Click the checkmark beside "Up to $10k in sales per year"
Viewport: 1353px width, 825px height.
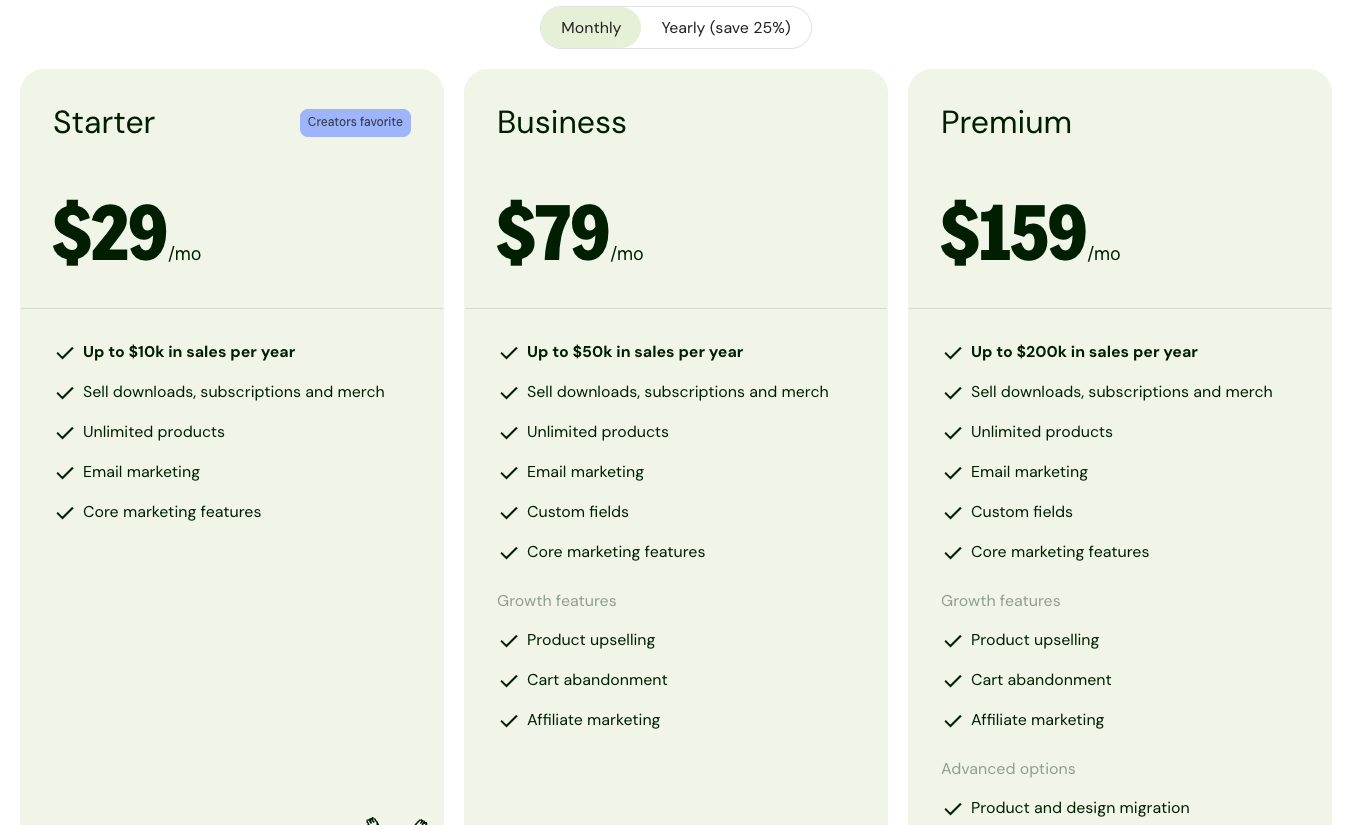tap(65, 353)
